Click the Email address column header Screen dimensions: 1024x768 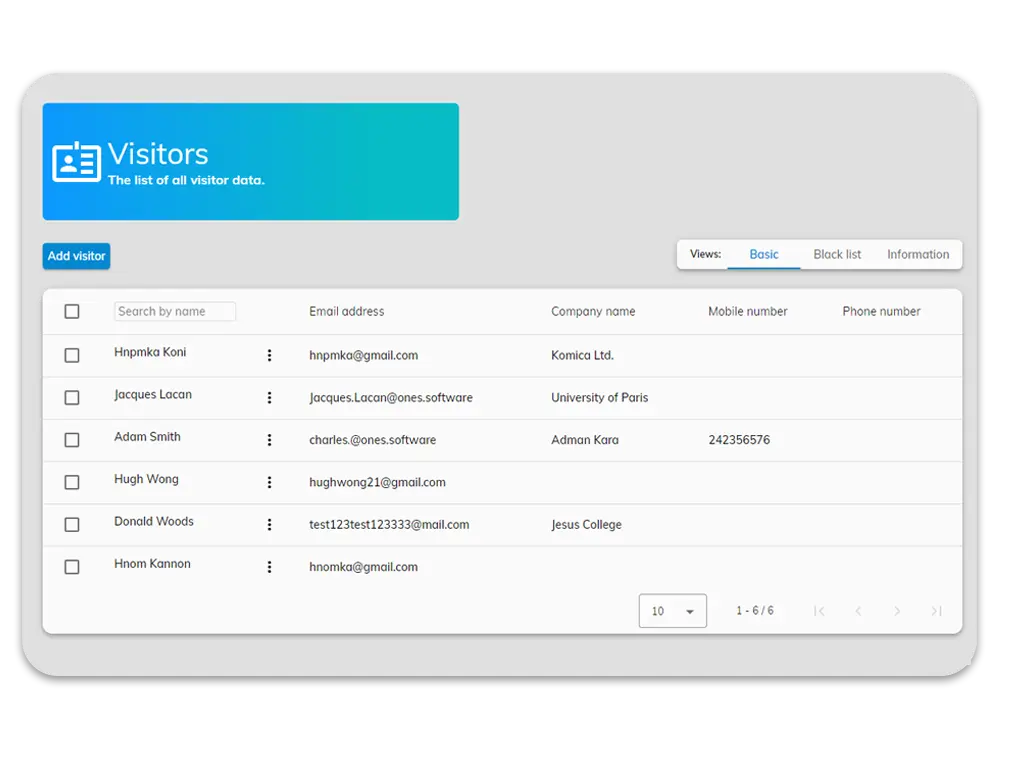[347, 312]
